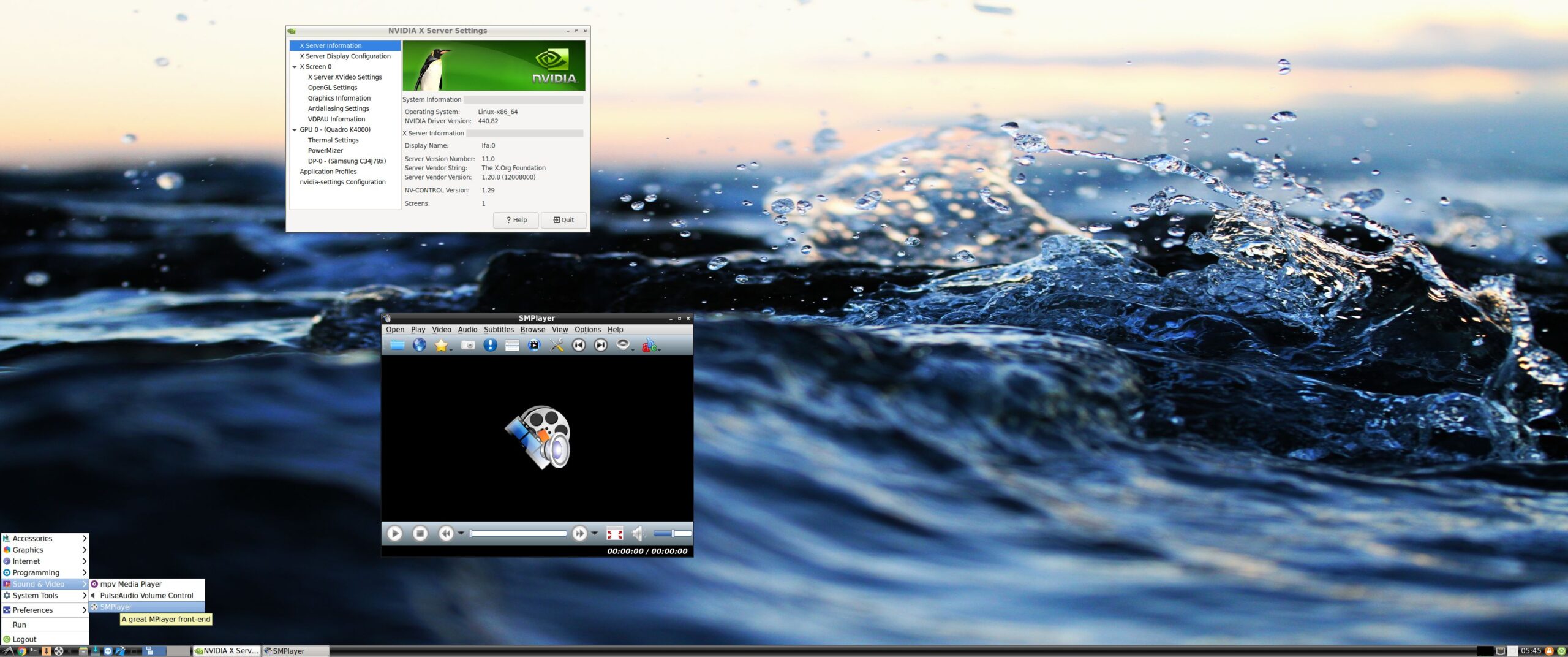The image size is (1568, 657).
Task: Click the SMPlayer seek bar
Action: 518,533
